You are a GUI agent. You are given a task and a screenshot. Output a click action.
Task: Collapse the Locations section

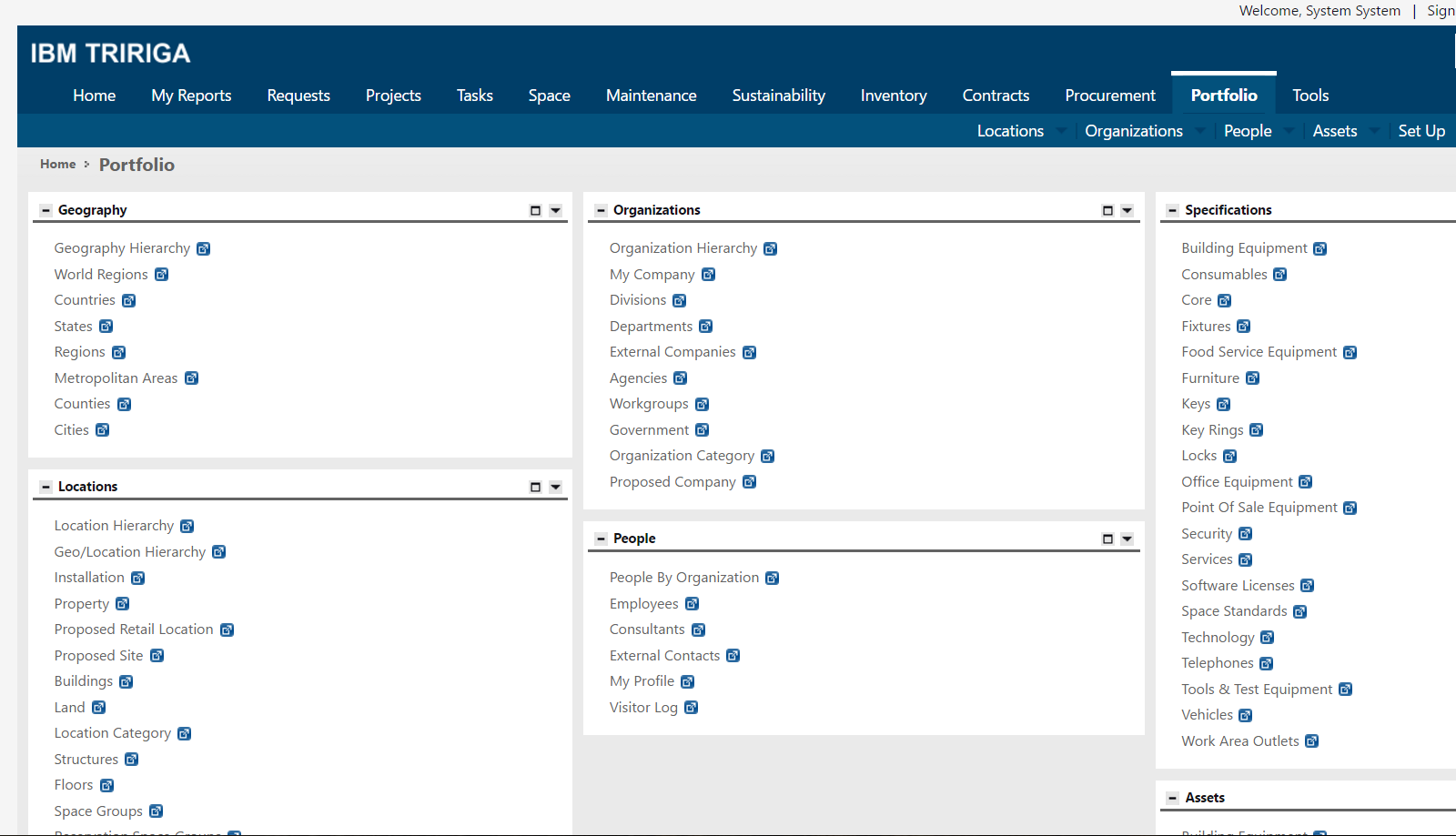[45, 487]
